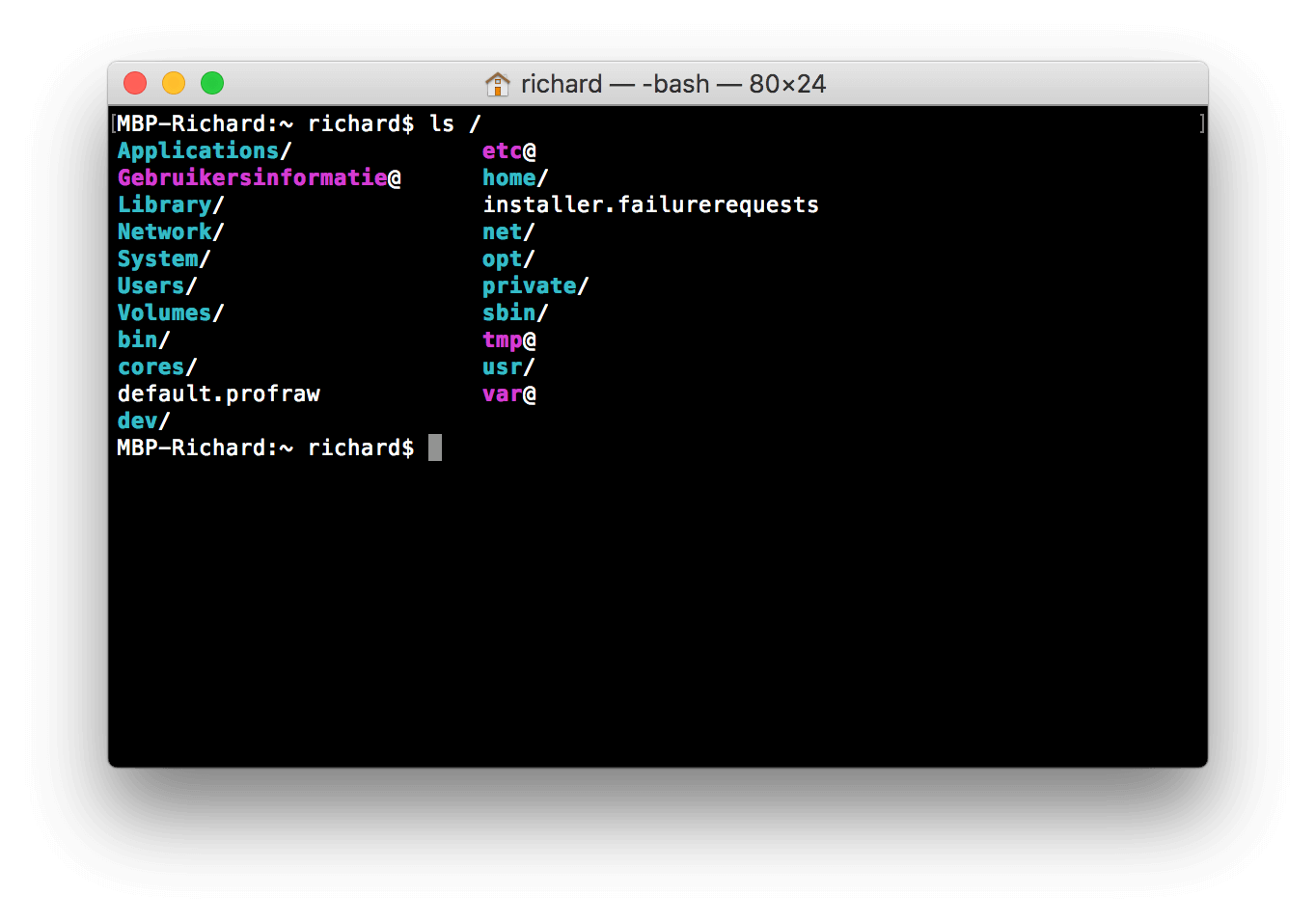Place the cursor at the shell prompt
The image size is (1316, 922).
[x=435, y=447]
